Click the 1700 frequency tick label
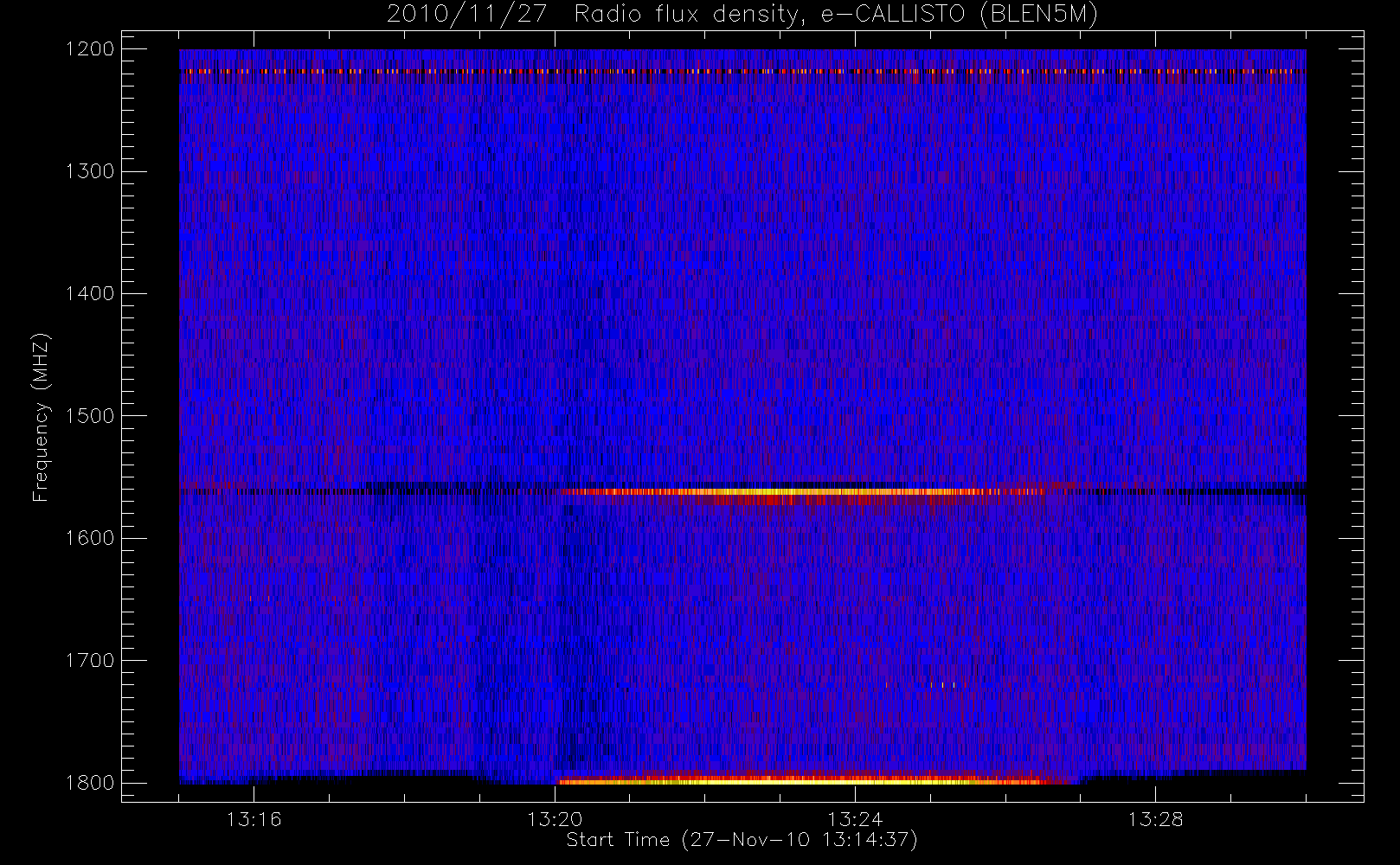This screenshot has height=865, width=1400. pos(90,661)
